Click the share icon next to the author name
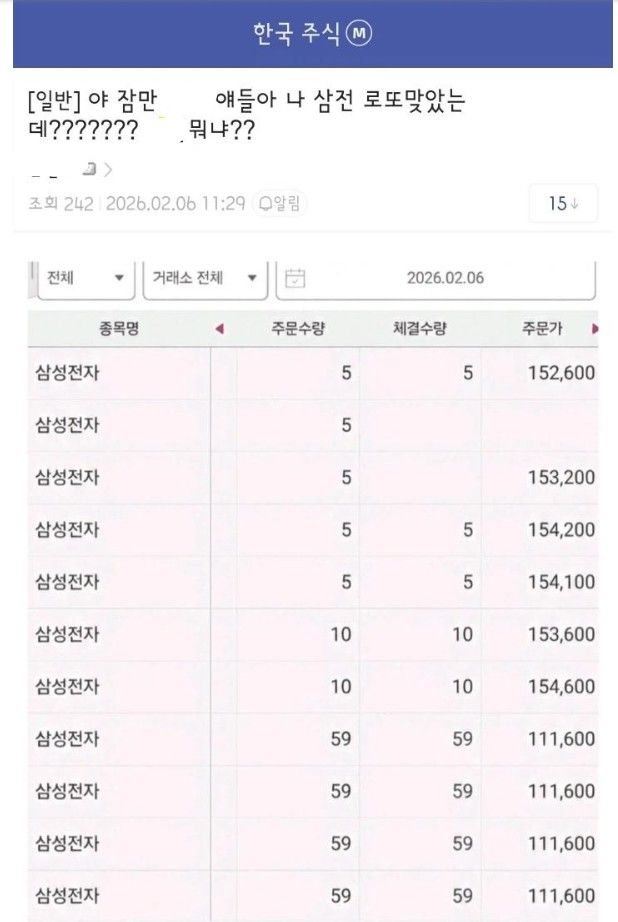 87,170
